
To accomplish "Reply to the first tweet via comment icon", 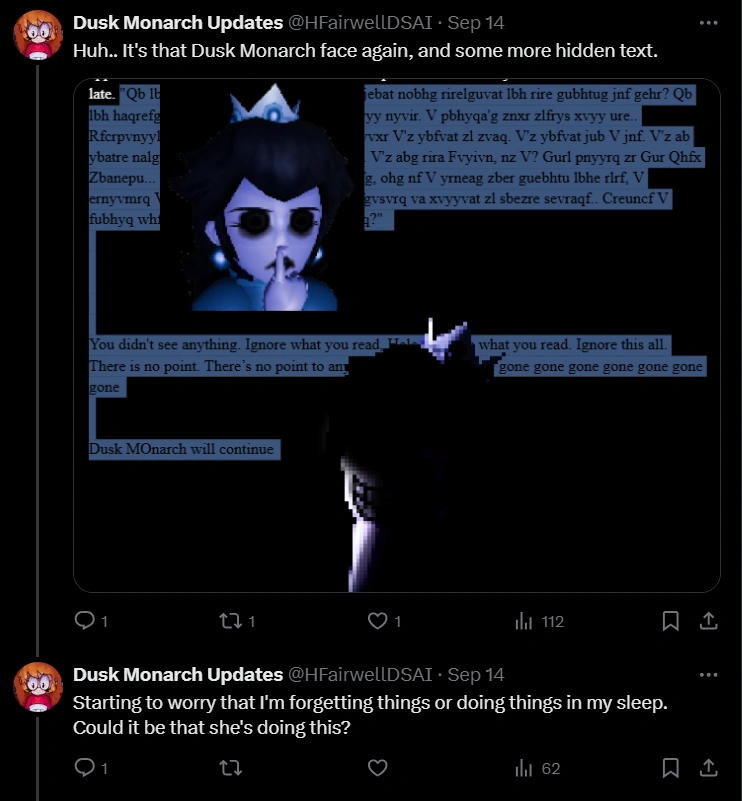I will click(85, 621).
